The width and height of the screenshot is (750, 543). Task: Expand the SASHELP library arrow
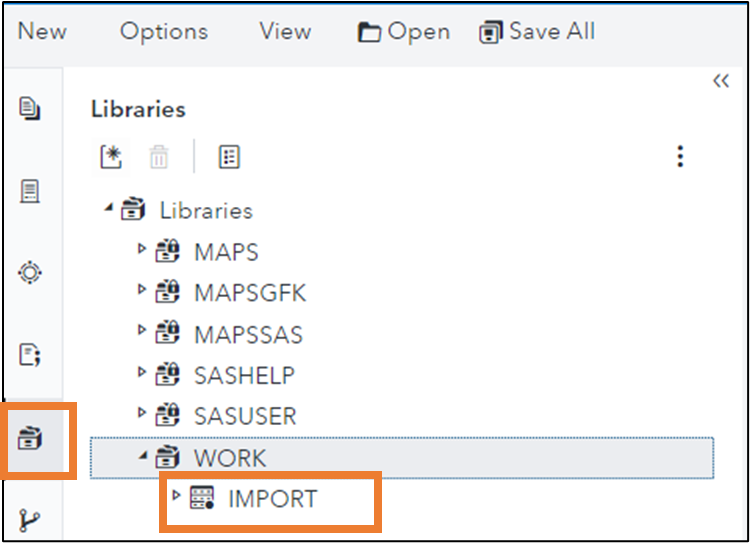(142, 374)
